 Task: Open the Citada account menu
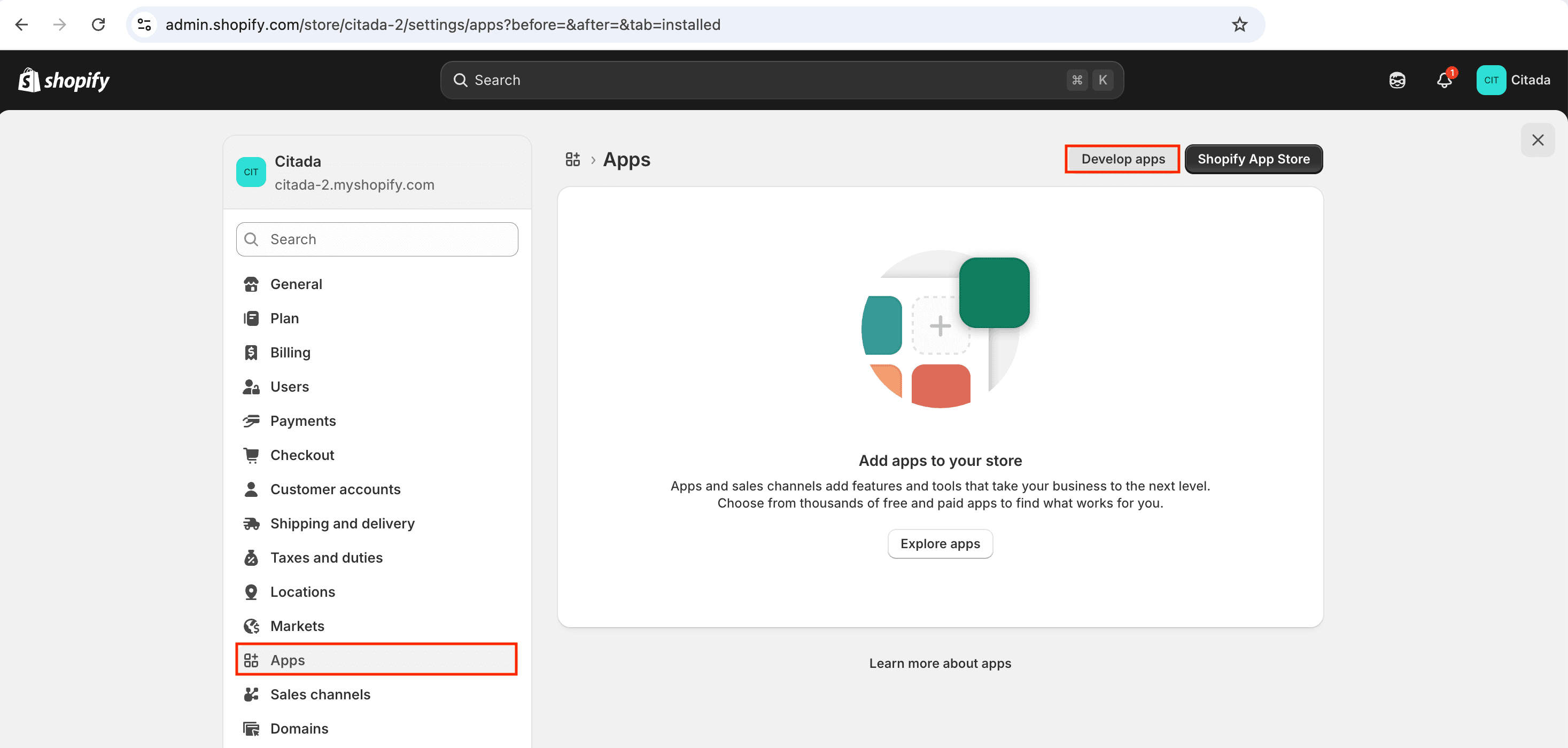[x=1513, y=80]
